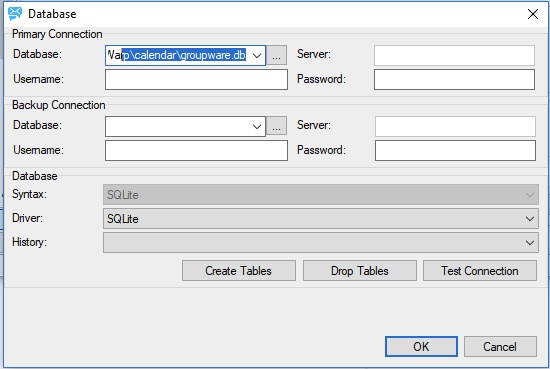Focus Backup Connection Password field
The image size is (550, 369).
(x=455, y=151)
